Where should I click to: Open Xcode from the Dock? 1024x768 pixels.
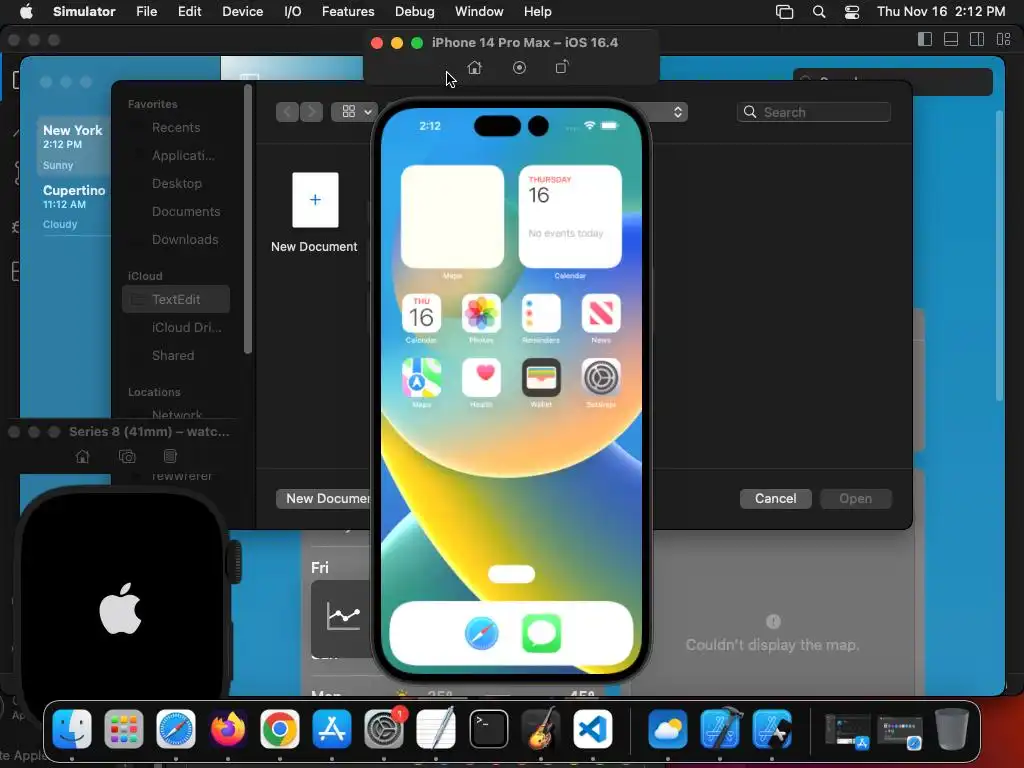coord(720,729)
